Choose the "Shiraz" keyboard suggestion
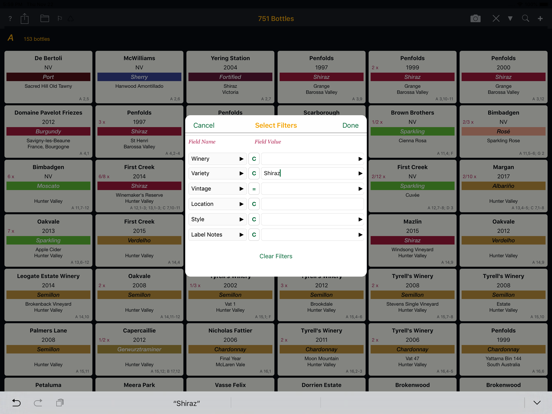The image size is (552, 414). point(186,403)
